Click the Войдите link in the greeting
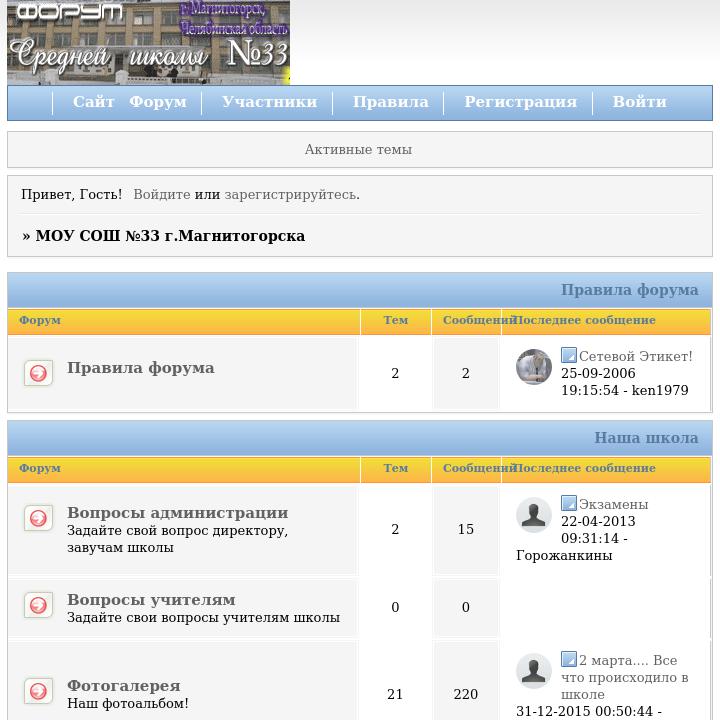 tap(162, 194)
